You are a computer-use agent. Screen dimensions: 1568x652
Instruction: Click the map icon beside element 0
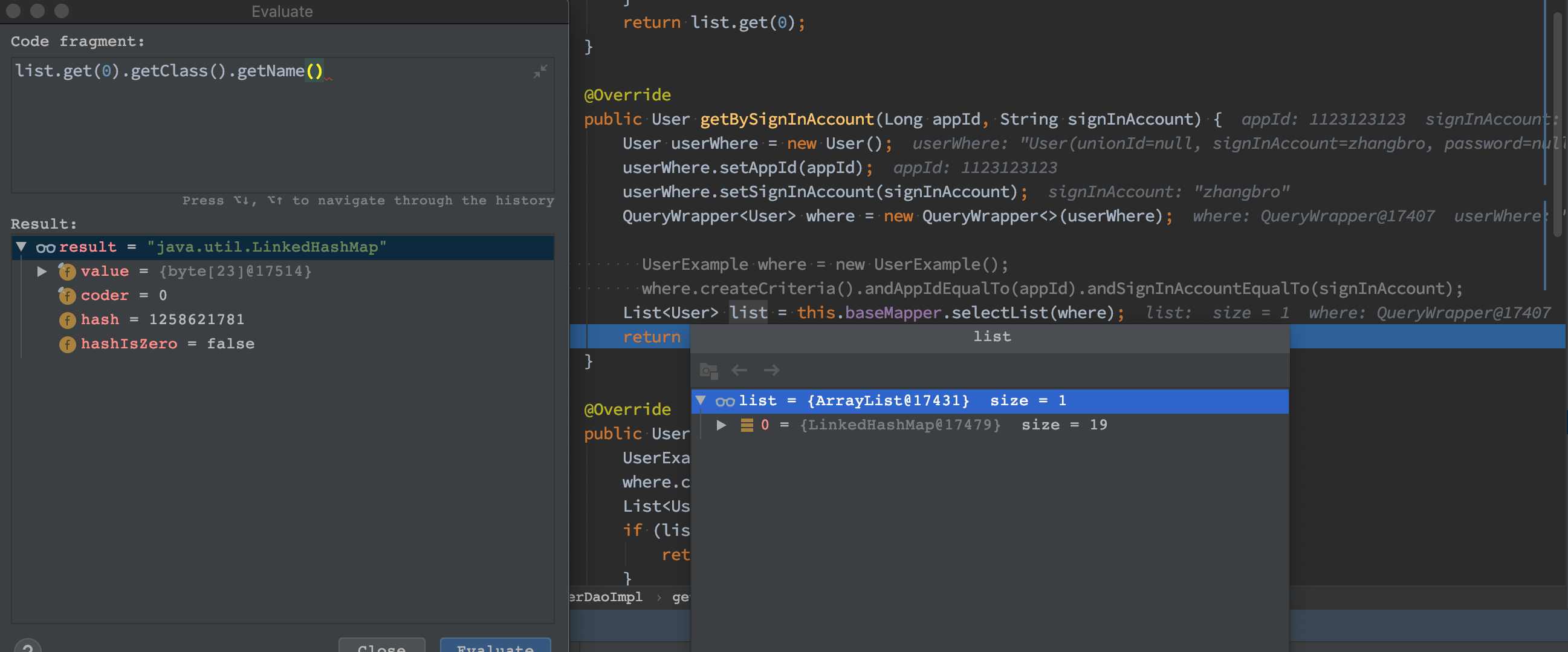747,425
